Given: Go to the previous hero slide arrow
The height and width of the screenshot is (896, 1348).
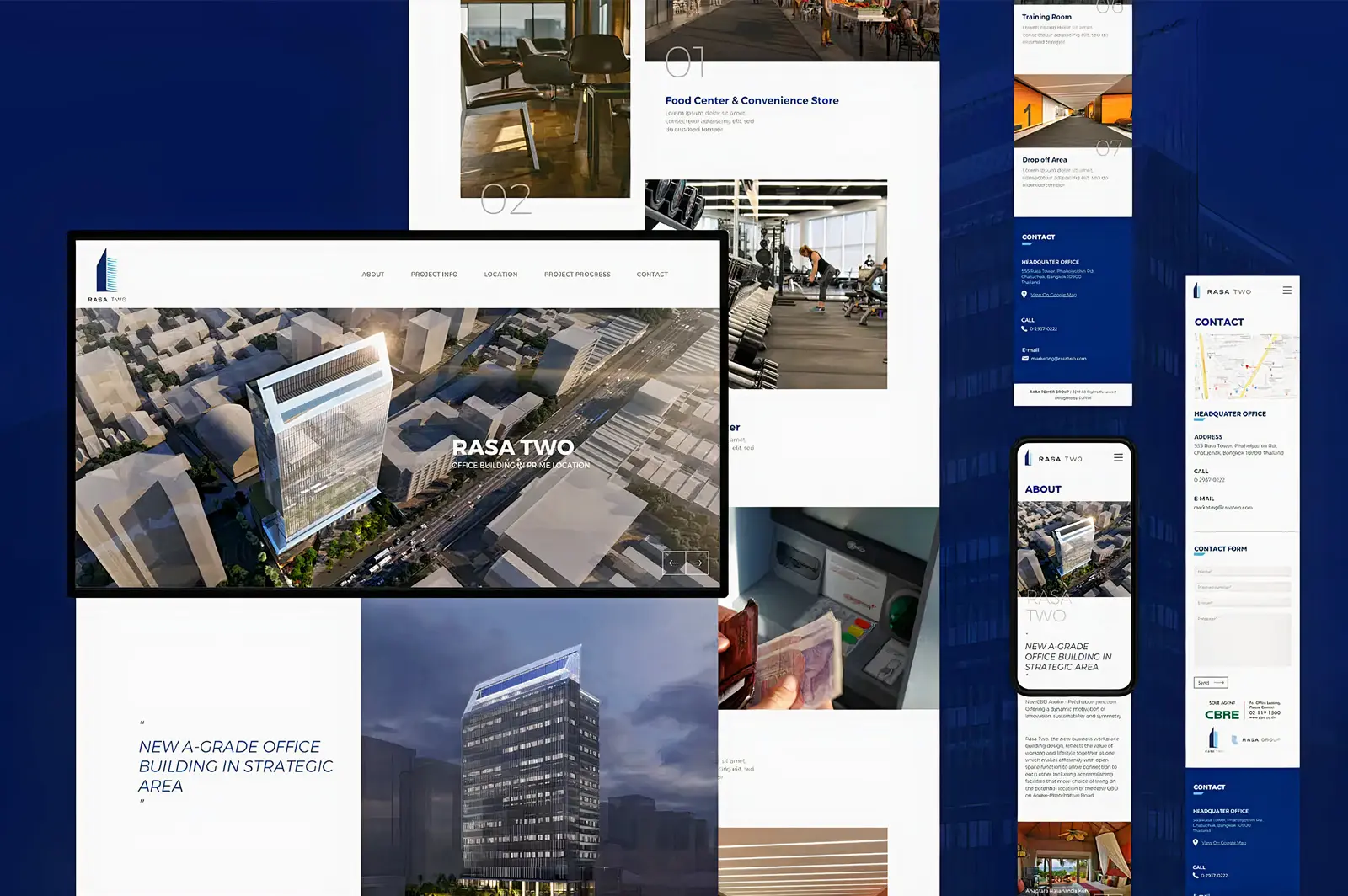Looking at the screenshot, I should pyautogui.click(x=674, y=563).
